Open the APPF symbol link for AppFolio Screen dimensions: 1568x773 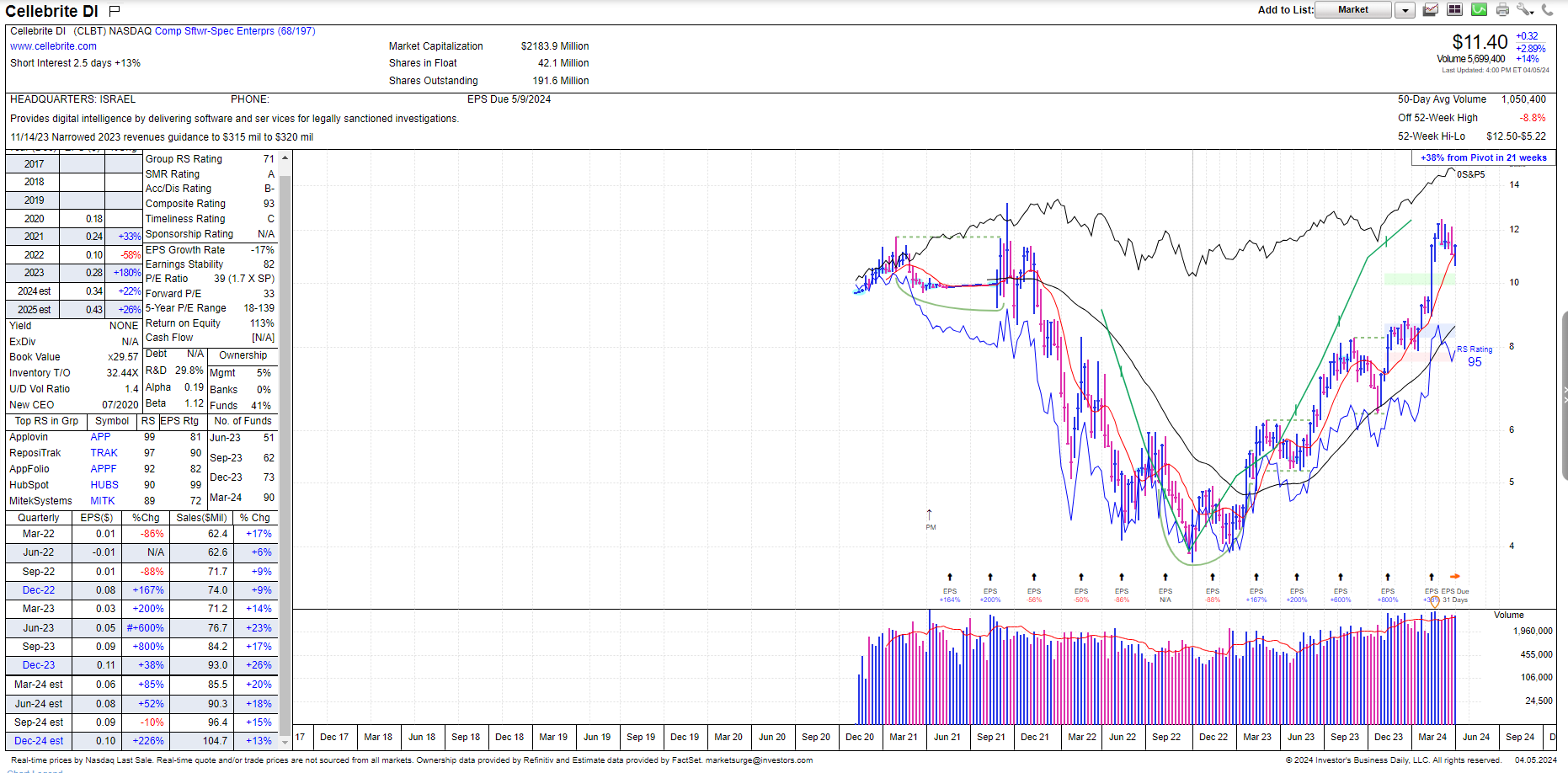point(104,469)
